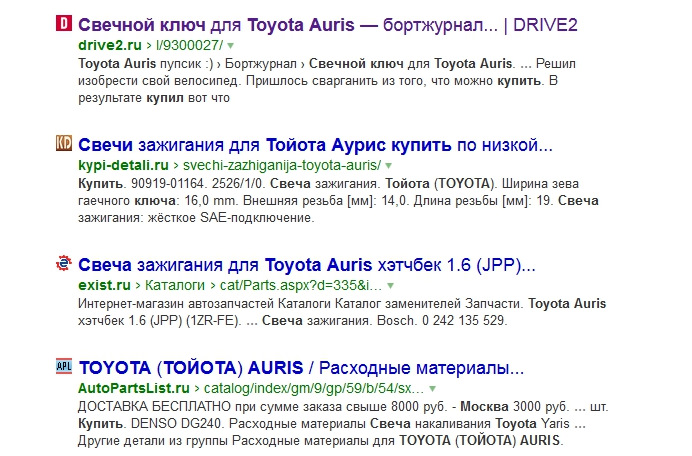Click the snippet text 'DENSO DG240'
The height and width of the screenshot is (456, 692).
click(x=176, y=423)
